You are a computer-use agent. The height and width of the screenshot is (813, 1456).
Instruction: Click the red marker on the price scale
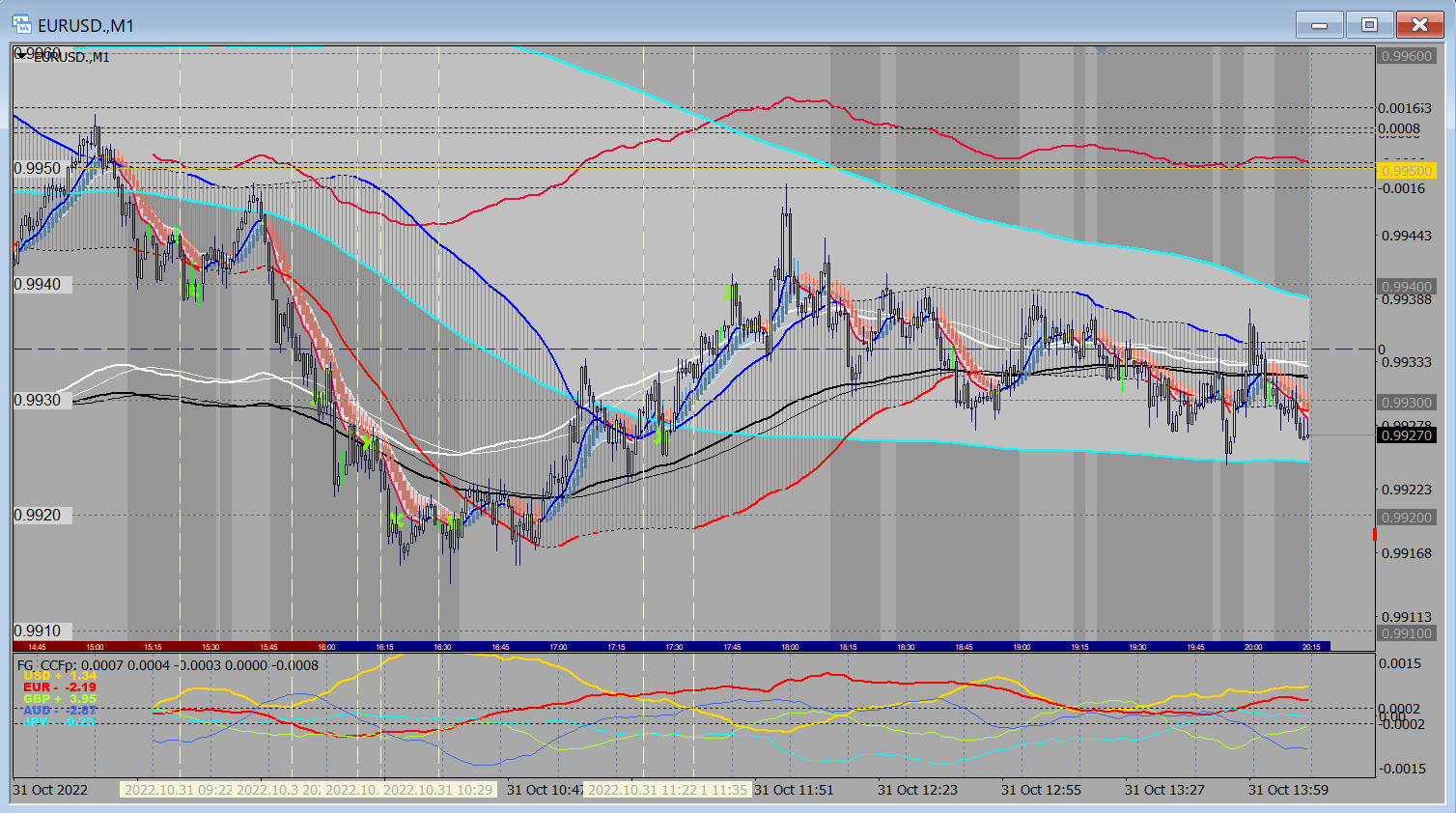(x=1375, y=534)
